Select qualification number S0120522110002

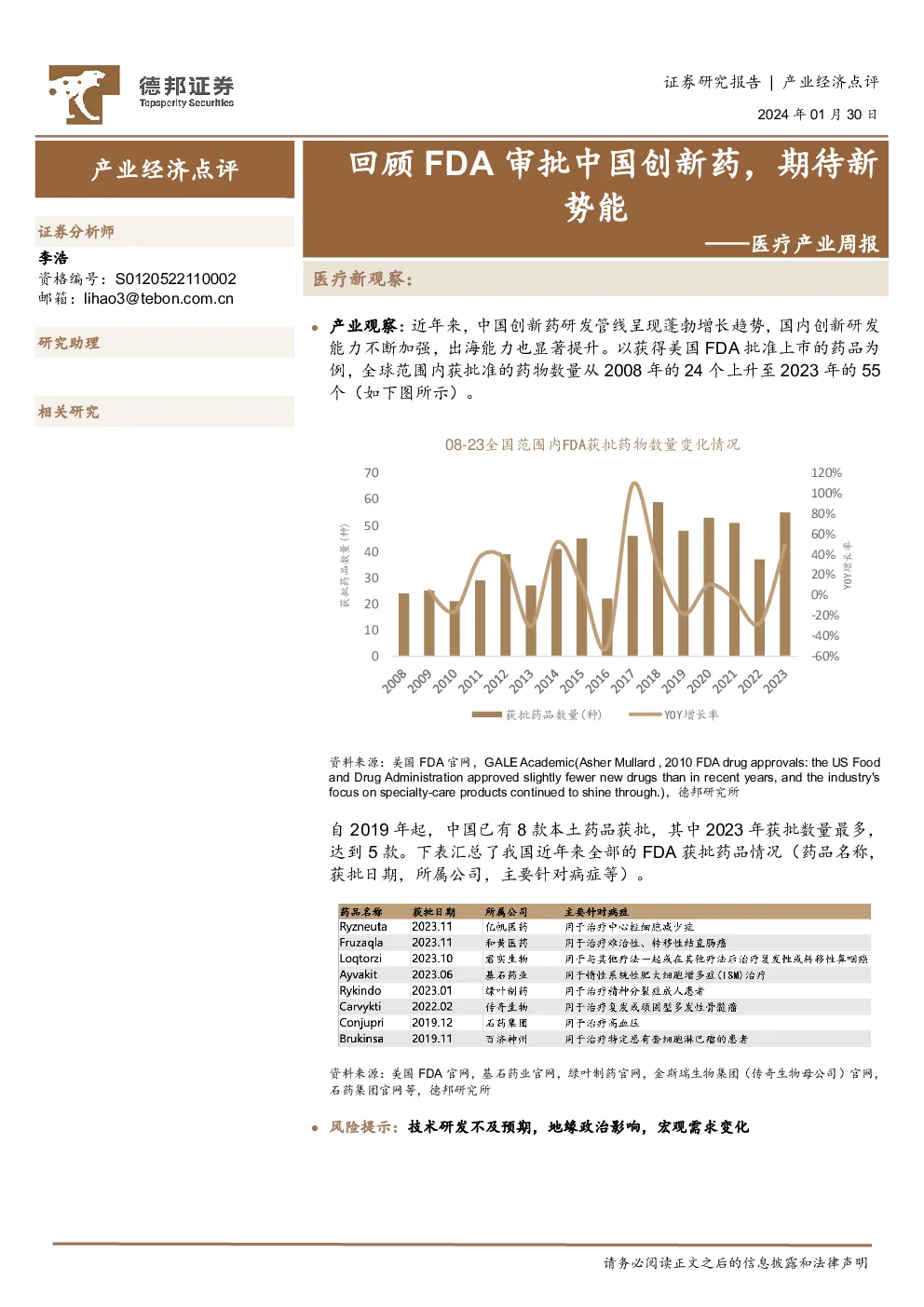point(175,279)
